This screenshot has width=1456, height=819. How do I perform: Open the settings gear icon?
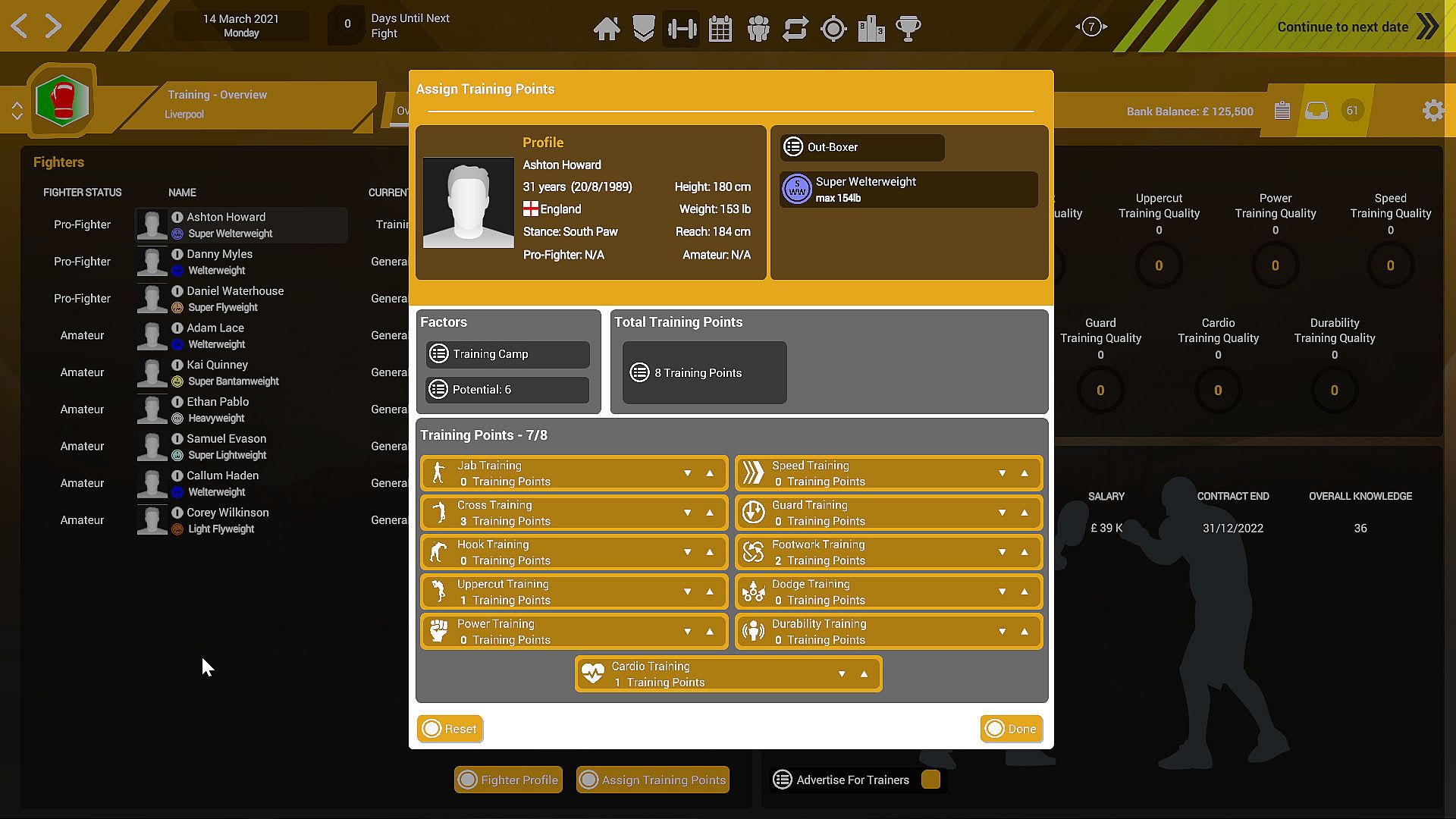1432,111
